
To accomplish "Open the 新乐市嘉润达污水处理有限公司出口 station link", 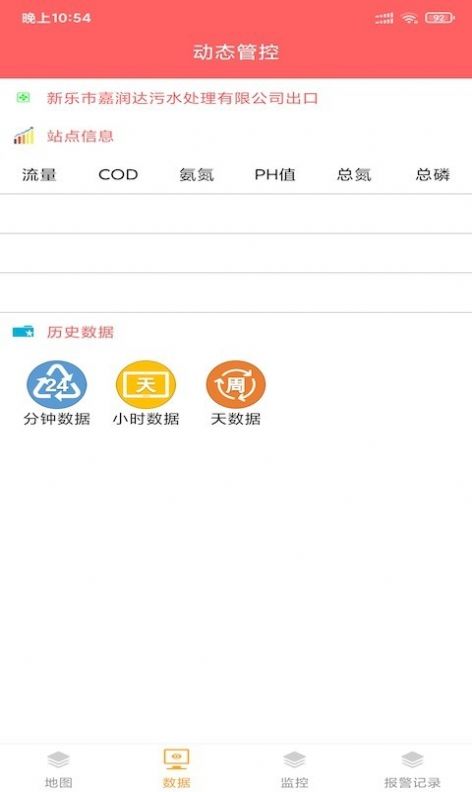I will coord(182,97).
